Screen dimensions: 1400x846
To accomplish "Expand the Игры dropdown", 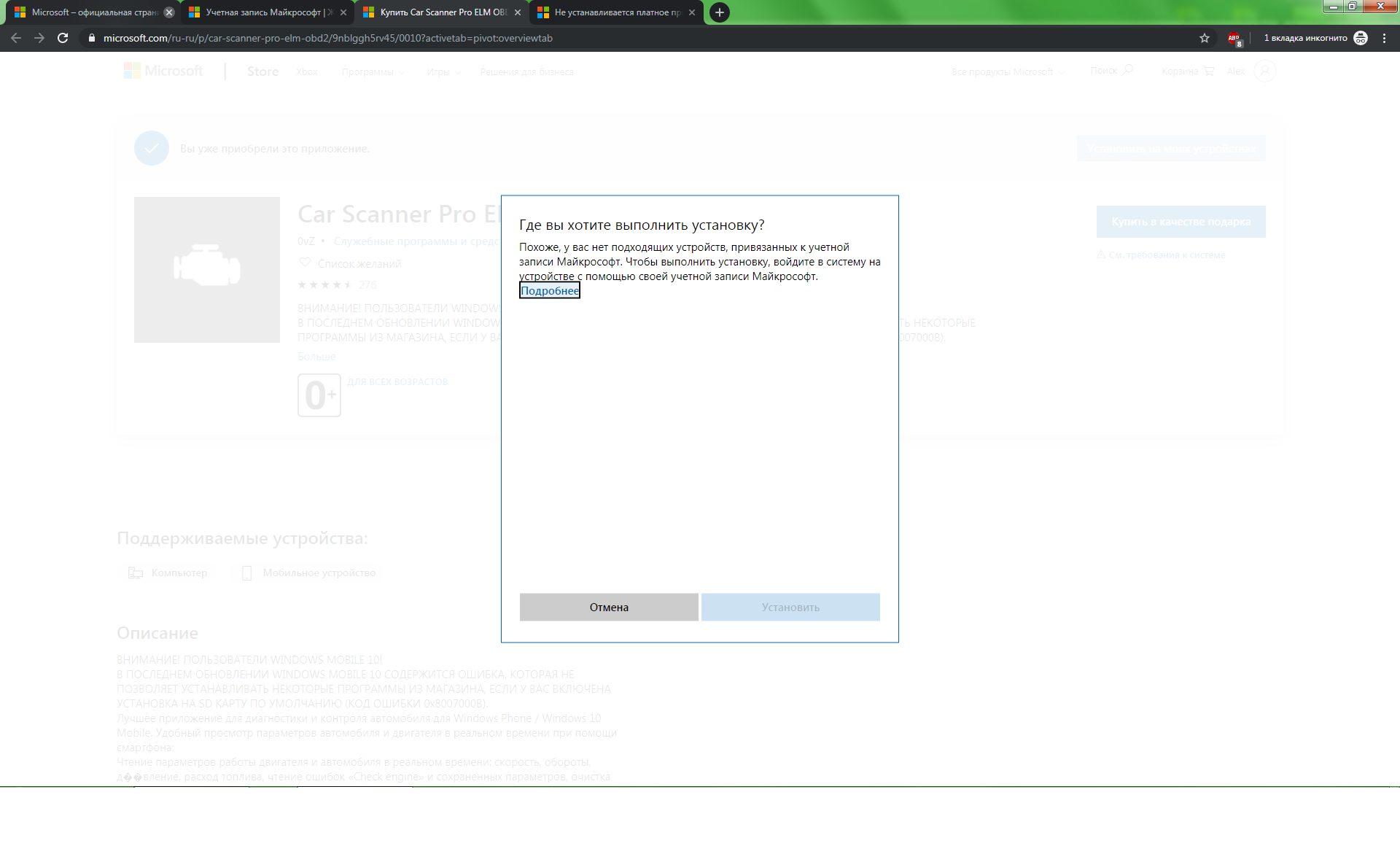I will point(443,71).
